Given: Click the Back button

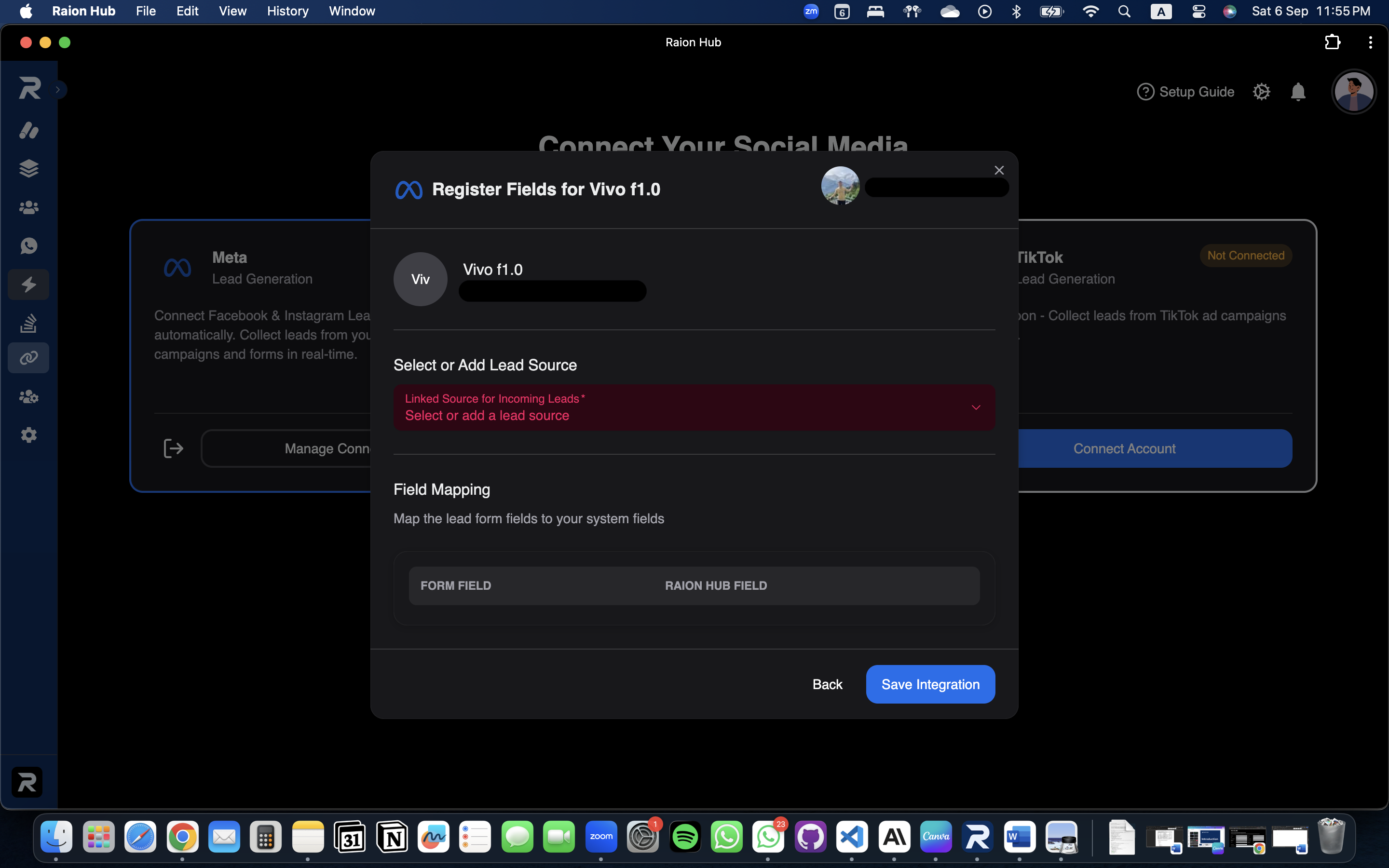Looking at the screenshot, I should coord(827,684).
